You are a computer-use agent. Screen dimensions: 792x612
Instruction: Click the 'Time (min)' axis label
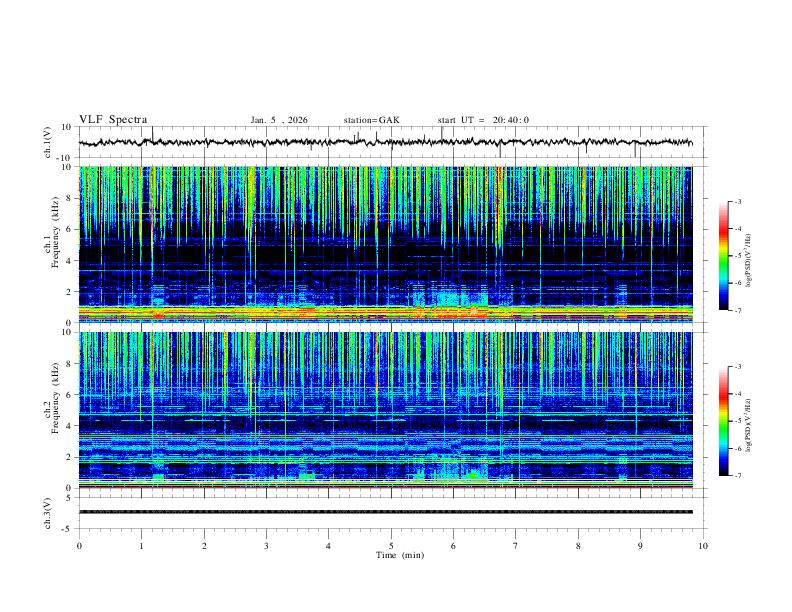point(400,555)
